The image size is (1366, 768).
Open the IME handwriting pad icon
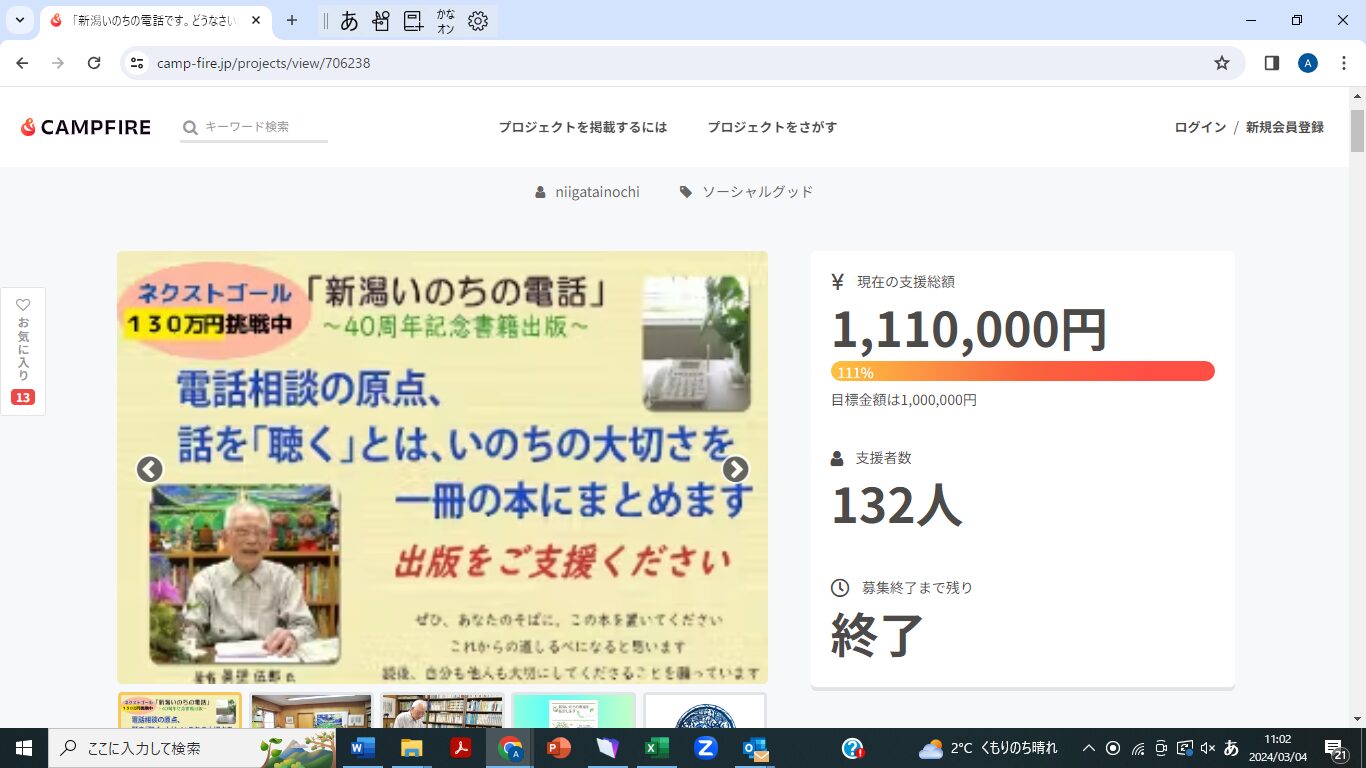pyautogui.click(x=381, y=20)
